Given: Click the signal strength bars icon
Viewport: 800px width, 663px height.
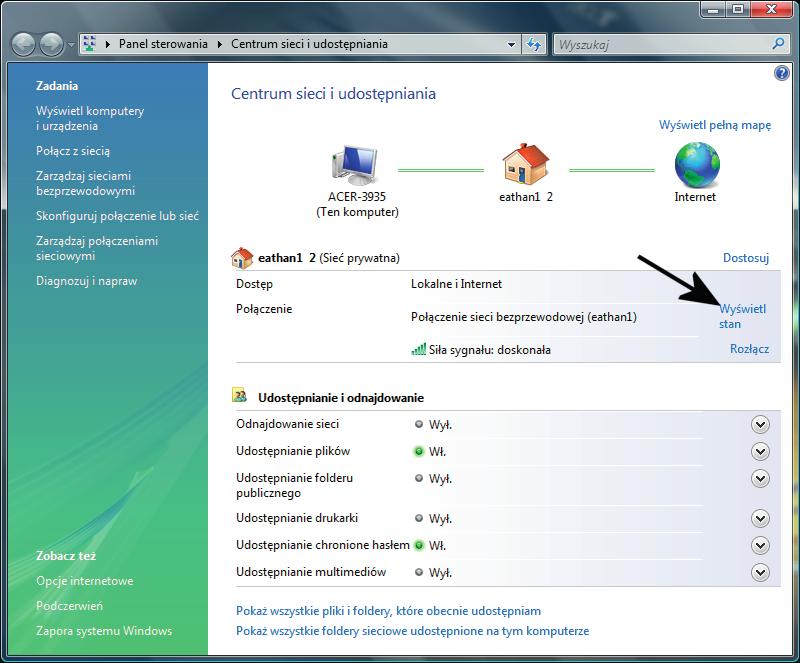Looking at the screenshot, I should pyautogui.click(x=418, y=350).
